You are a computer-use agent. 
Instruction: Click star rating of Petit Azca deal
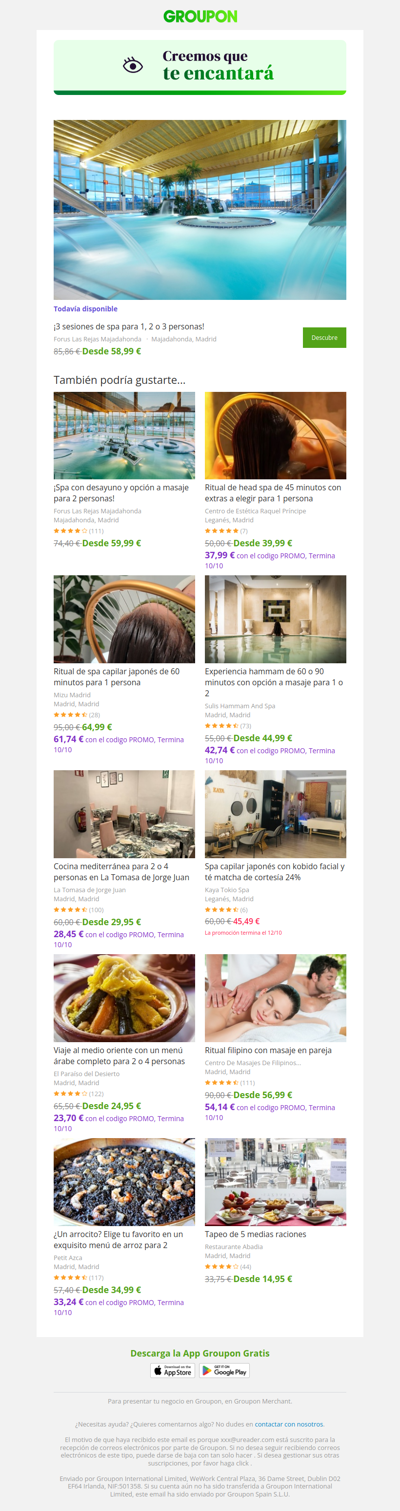70,1277
